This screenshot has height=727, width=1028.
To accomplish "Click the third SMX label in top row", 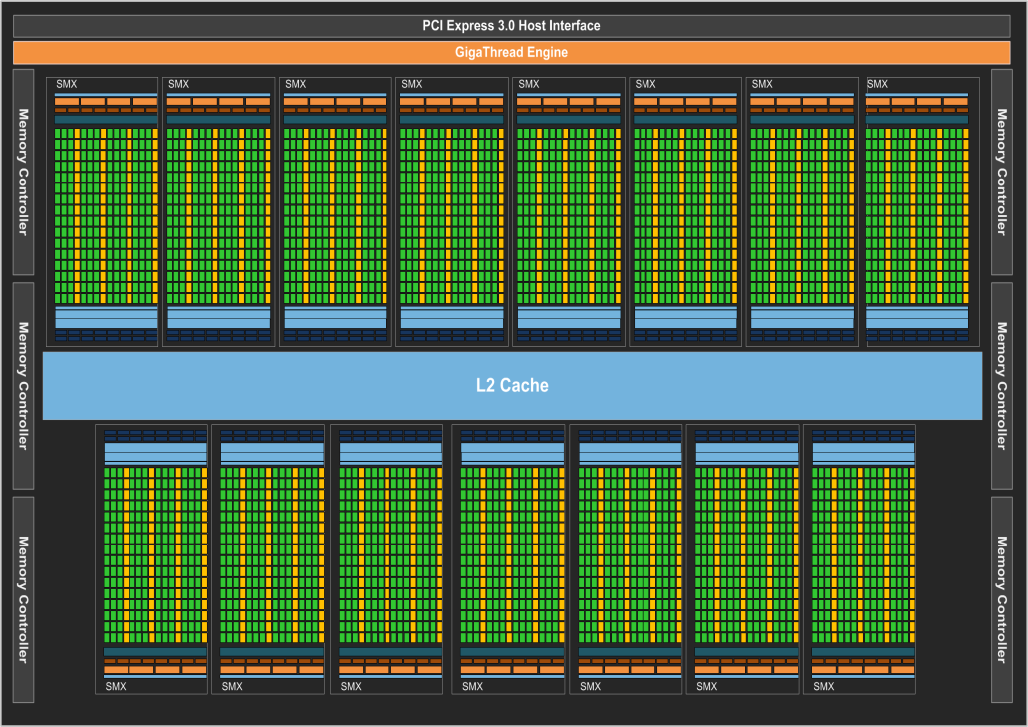I will tap(295, 85).
